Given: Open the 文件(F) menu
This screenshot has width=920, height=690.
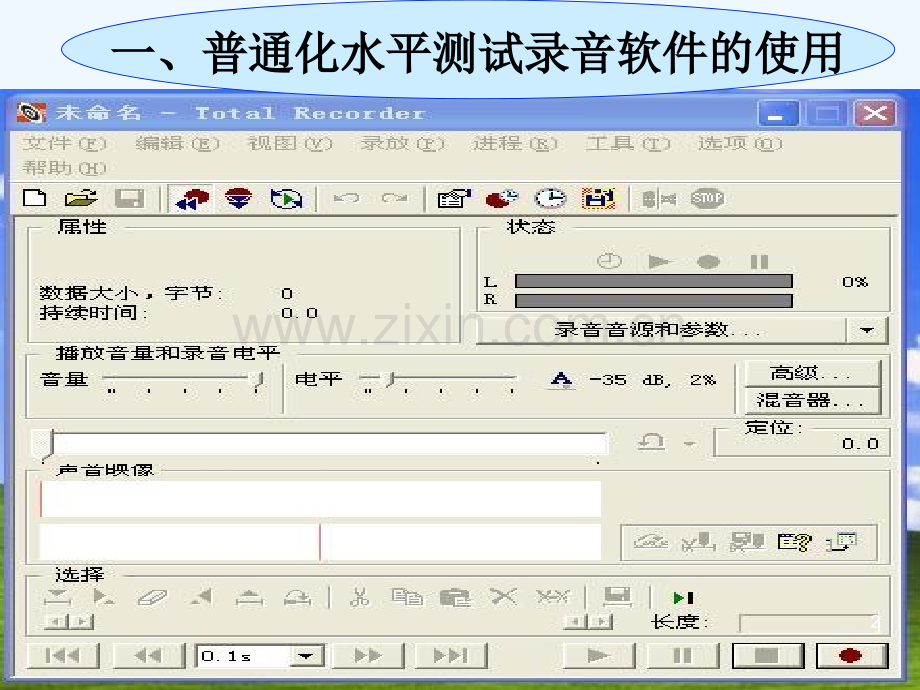Looking at the screenshot, I should 64,143.
